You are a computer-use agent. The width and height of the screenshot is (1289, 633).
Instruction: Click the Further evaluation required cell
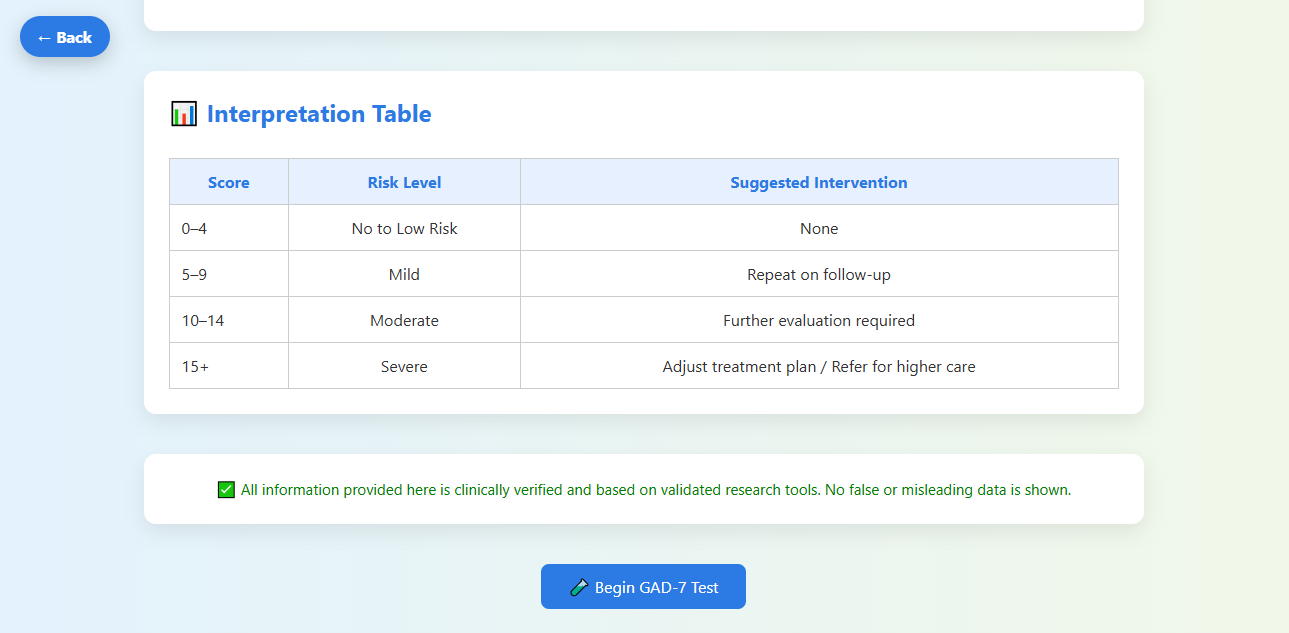coord(818,320)
